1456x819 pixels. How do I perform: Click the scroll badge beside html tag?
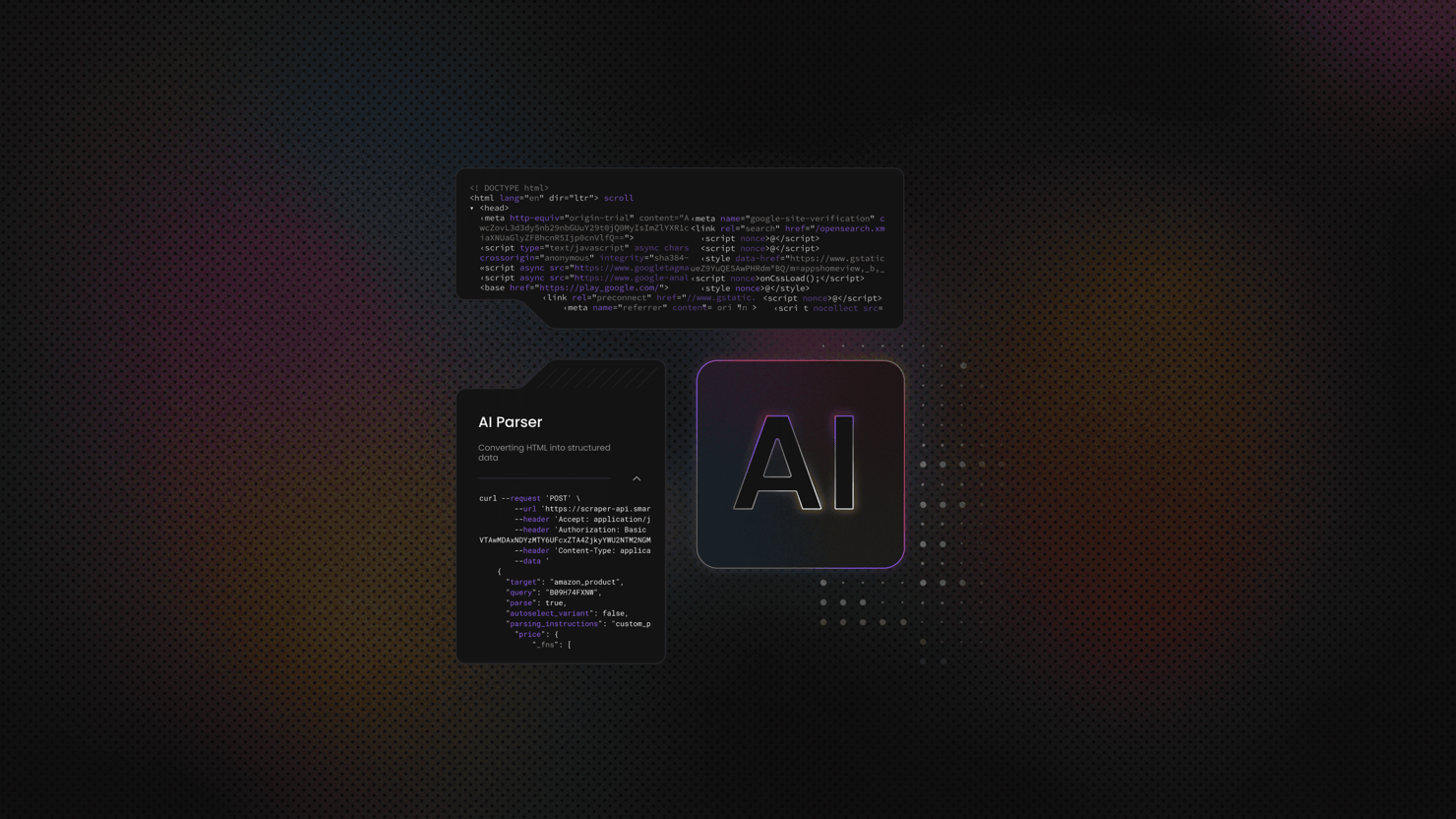pos(618,198)
